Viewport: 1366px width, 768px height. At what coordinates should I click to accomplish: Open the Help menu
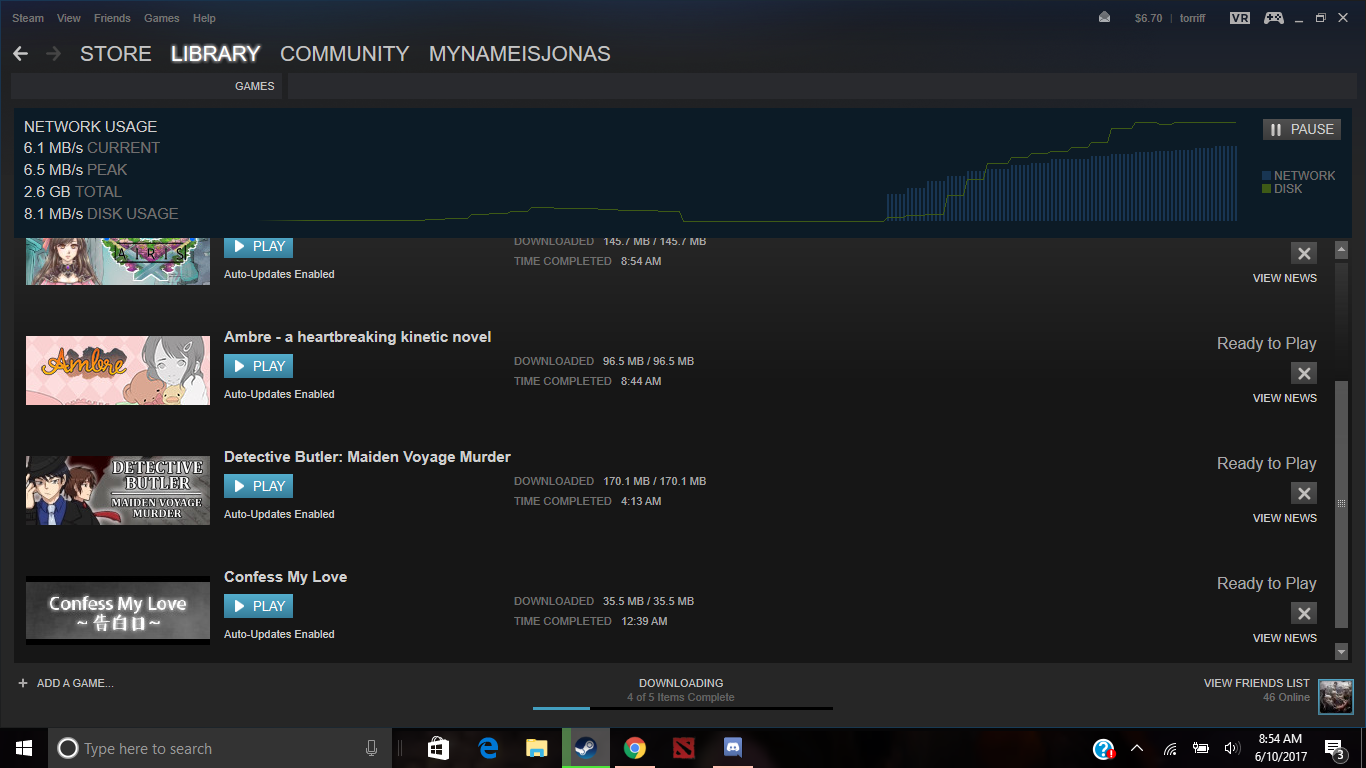[x=204, y=18]
